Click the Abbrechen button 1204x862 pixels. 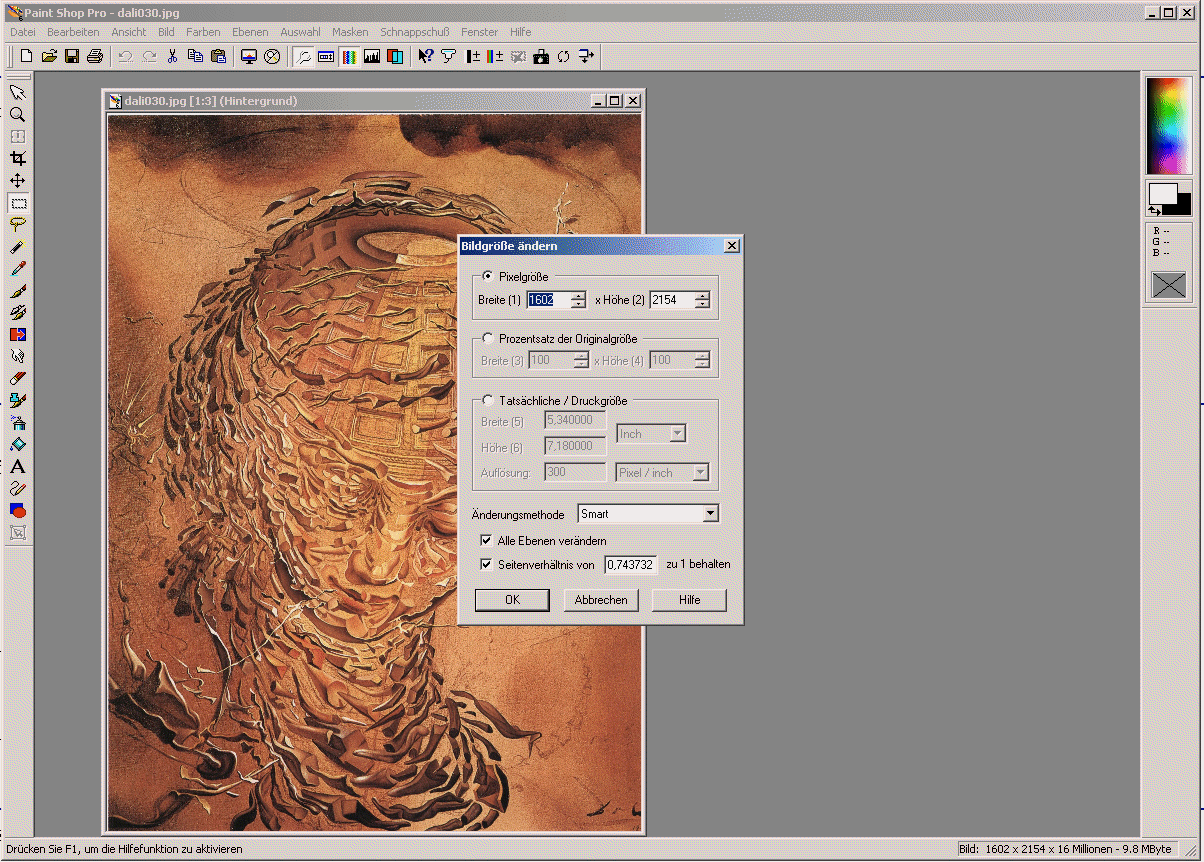pos(601,600)
